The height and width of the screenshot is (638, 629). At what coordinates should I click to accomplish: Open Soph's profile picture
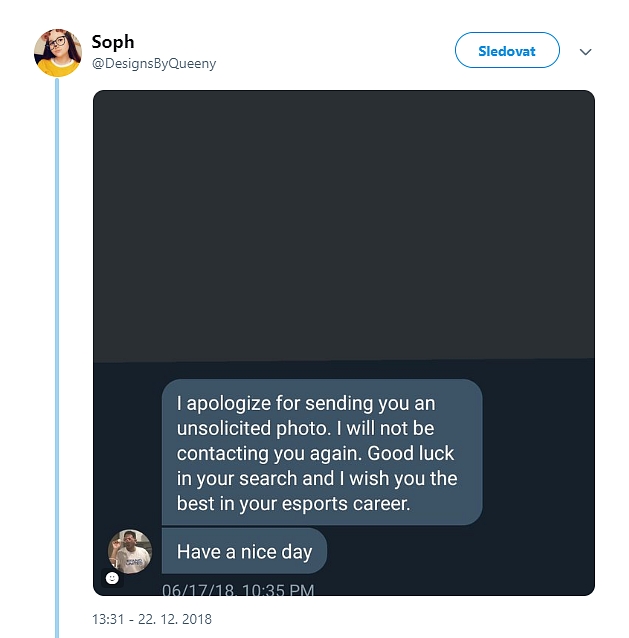[x=57, y=53]
